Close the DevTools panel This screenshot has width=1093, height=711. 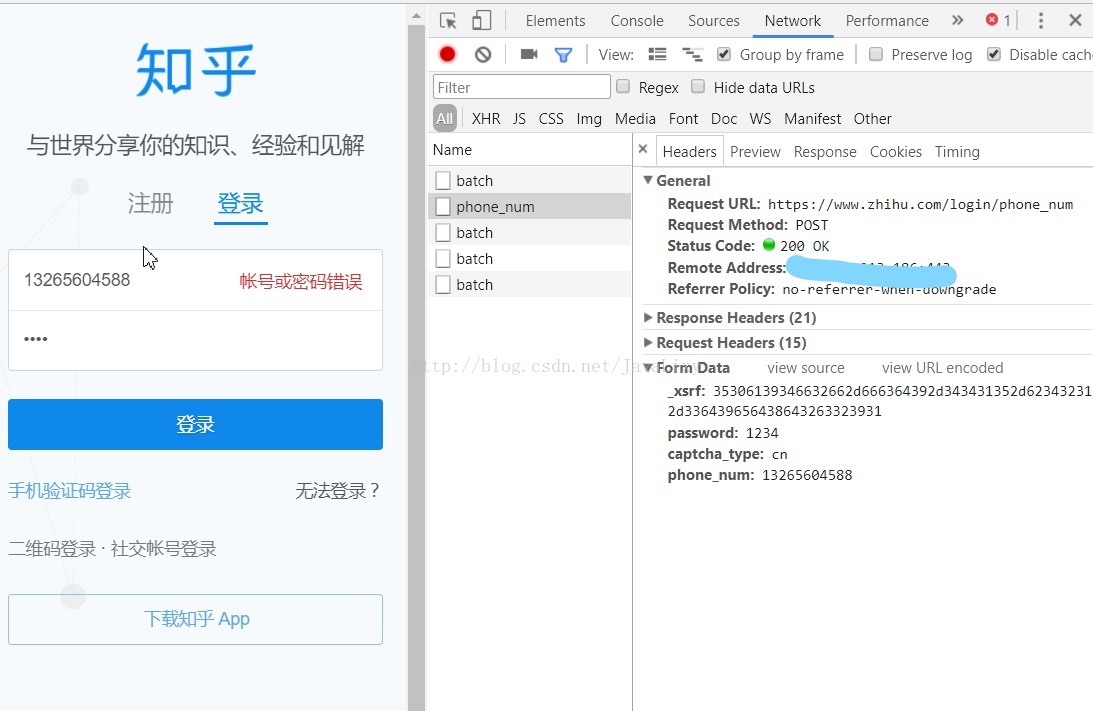(1075, 20)
